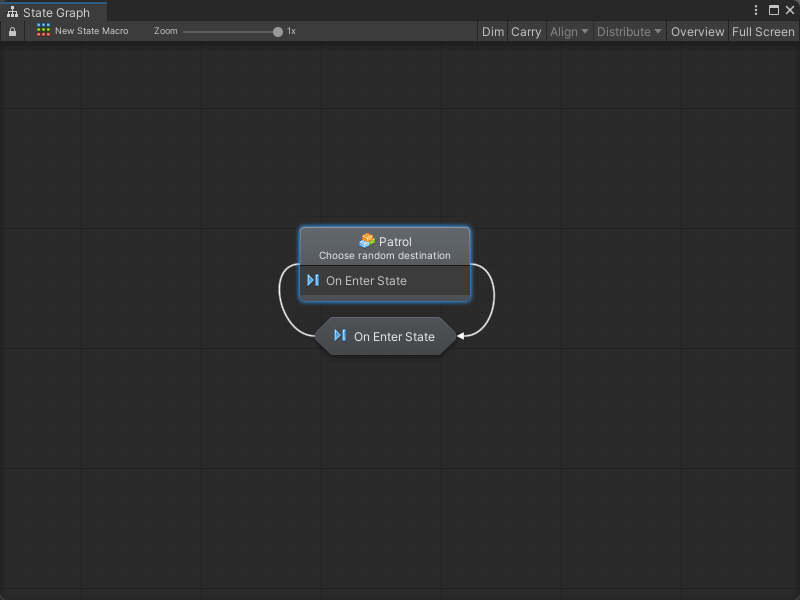Click the Patrol node's colored blocks icon
The image size is (800, 600).
[367, 241]
